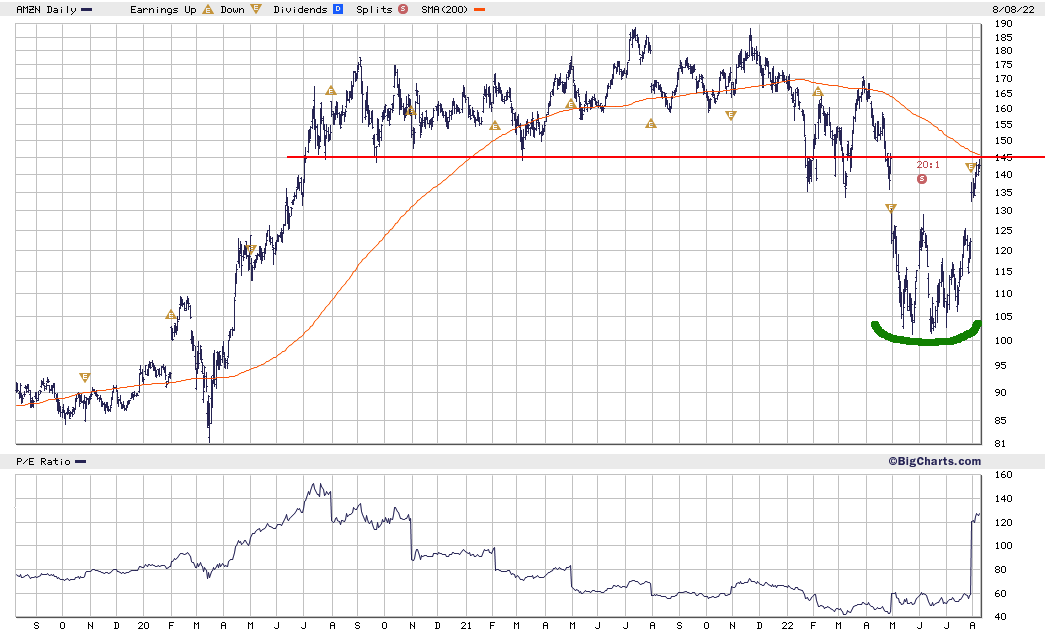Click the earnings down marker near May 2022
The image size is (1045, 635).
tap(891, 209)
